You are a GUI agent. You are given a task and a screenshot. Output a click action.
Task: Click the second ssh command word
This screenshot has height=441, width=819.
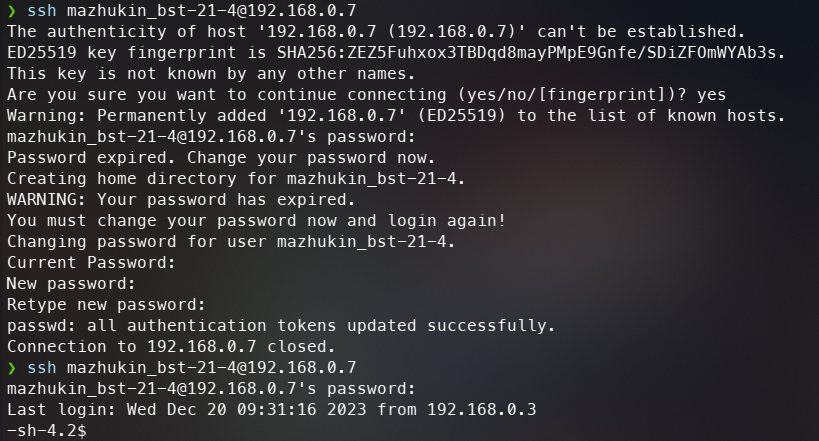pyautogui.click(x=42, y=368)
